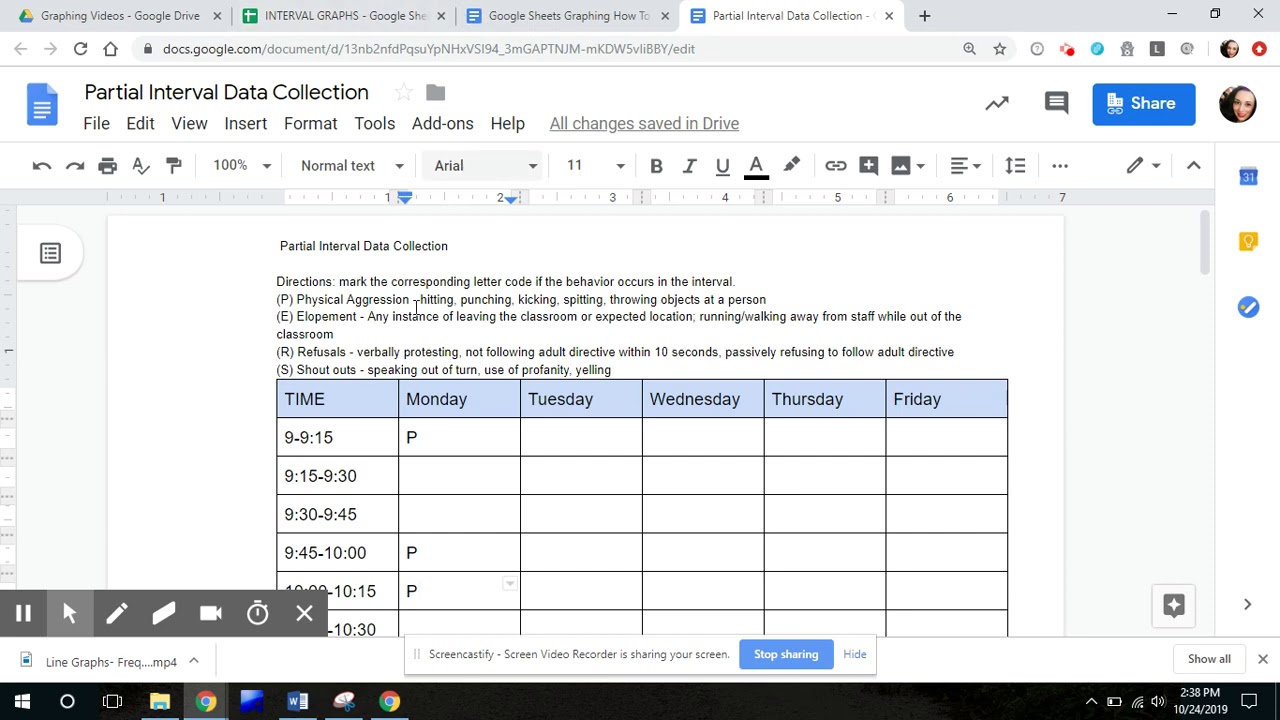
Task: Select the Paint format tool
Action: pos(174,166)
